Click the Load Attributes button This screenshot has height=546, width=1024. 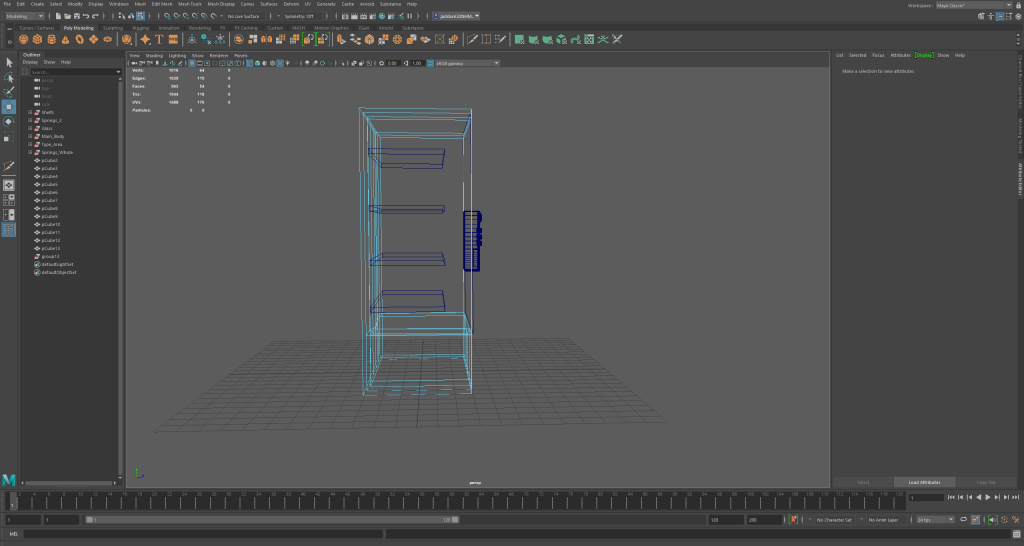tap(924, 482)
